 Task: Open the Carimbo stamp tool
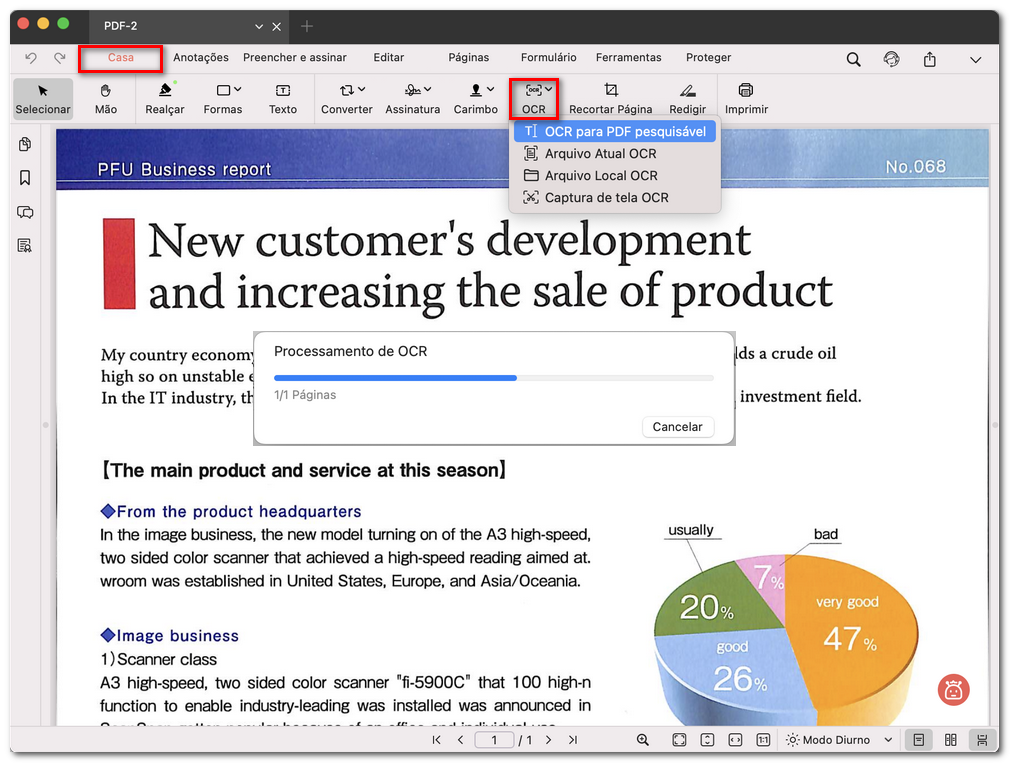(x=476, y=98)
